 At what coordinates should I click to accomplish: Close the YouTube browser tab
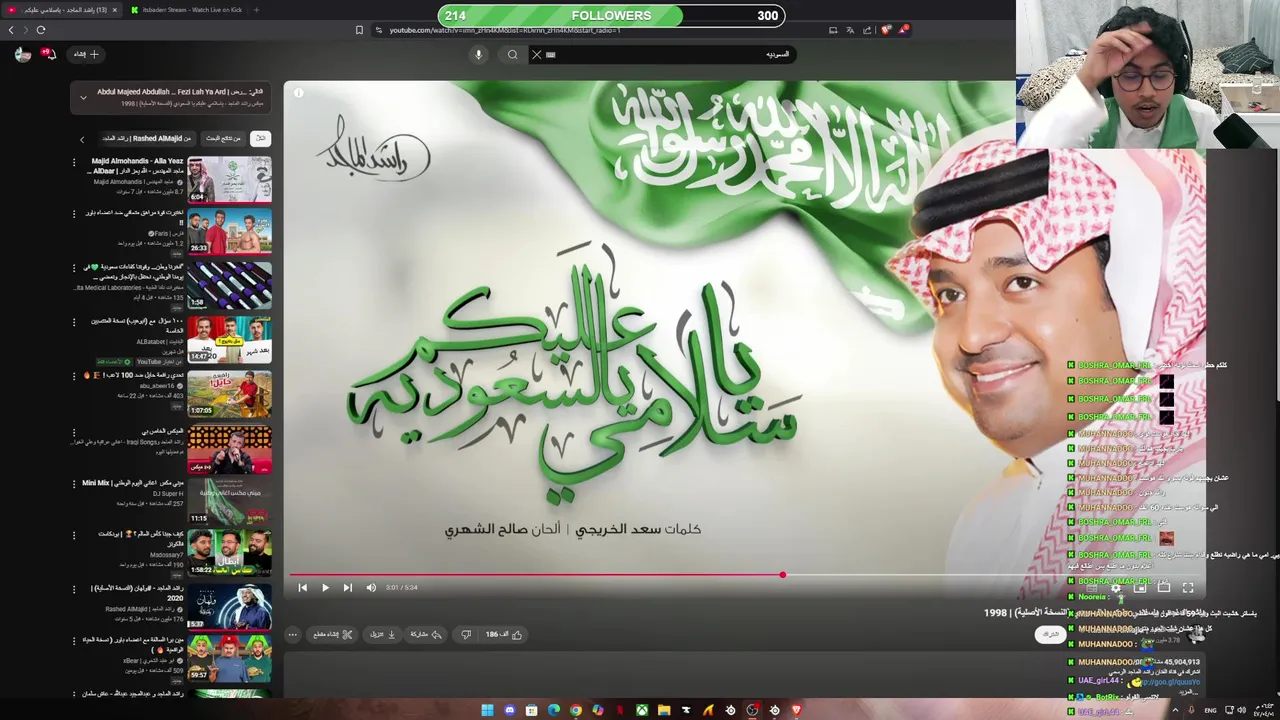tap(114, 10)
